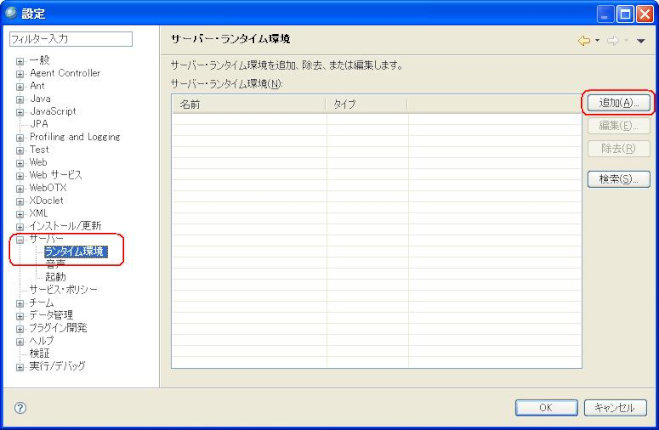The image size is (659, 430).
Task: Click the forward navigation arrow icon
Action: [612, 40]
